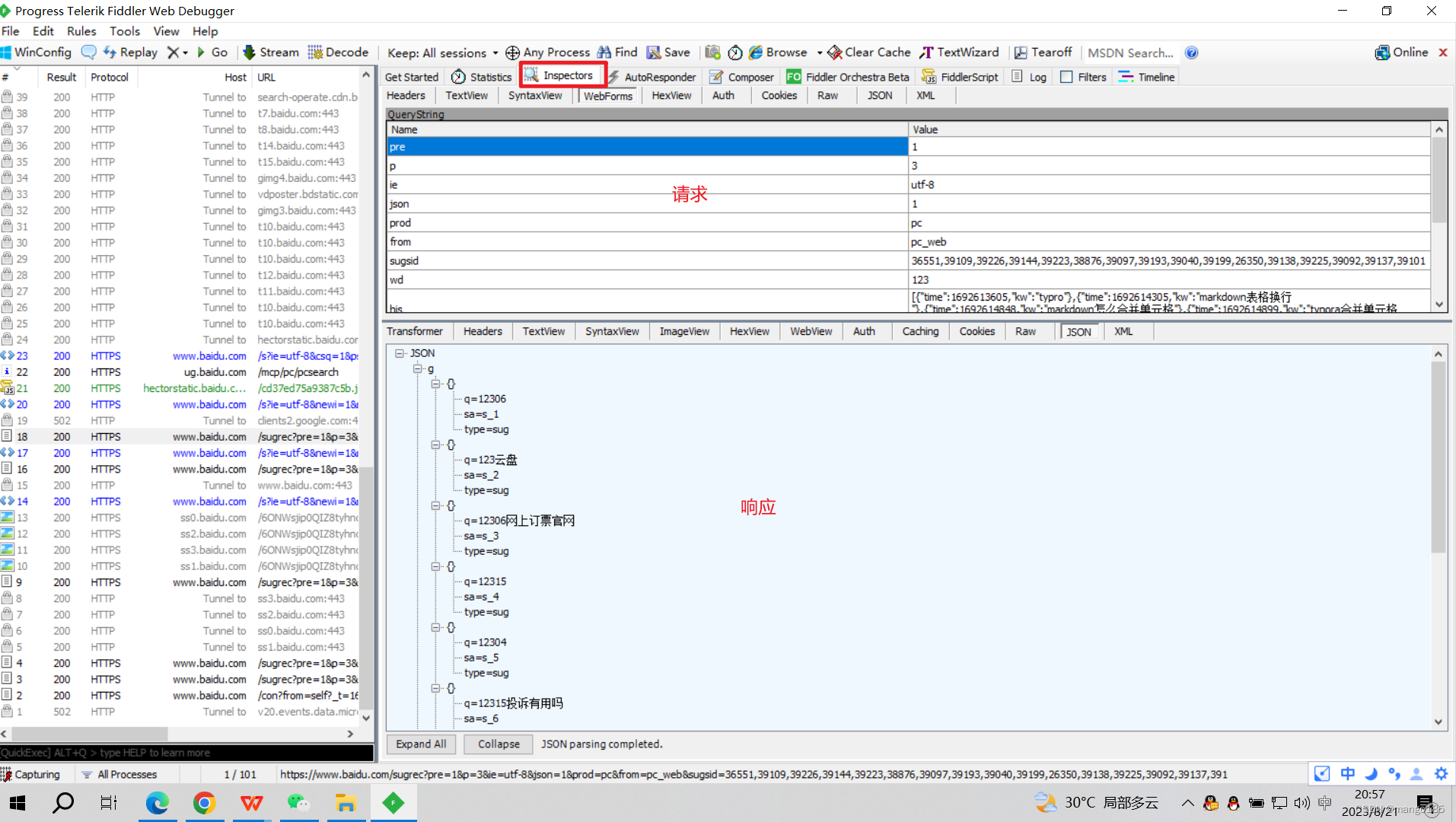The height and width of the screenshot is (822, 1456).
Task: Collapse the root JSON tree node
Action: click(399, 353)
